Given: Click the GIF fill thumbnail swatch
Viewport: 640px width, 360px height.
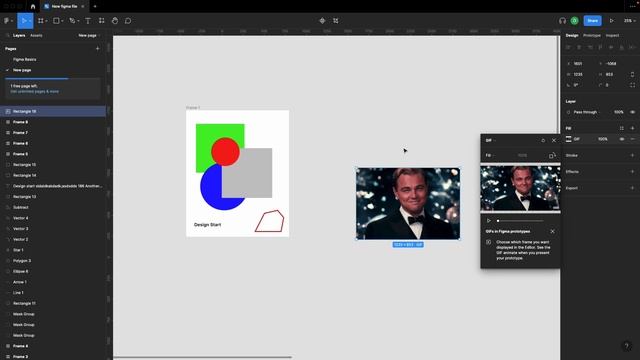Looking at the screenshot, I should [569, 139].
